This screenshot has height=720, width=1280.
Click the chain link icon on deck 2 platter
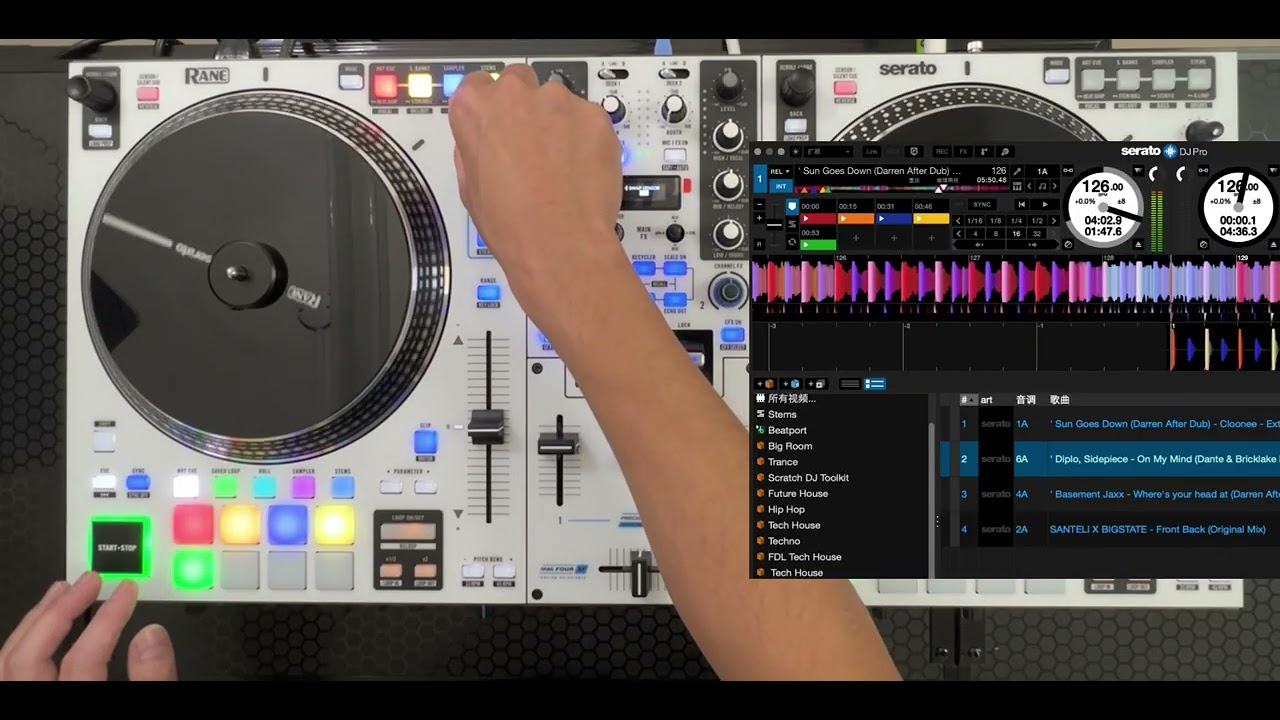point(1204,170)
